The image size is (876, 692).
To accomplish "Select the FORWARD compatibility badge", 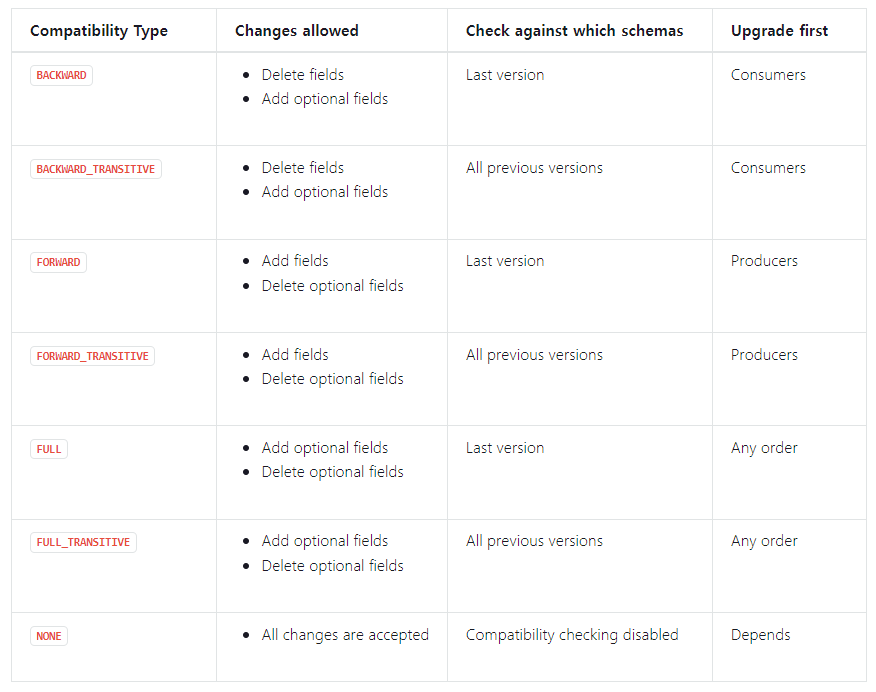I will [x=58, y=262].
